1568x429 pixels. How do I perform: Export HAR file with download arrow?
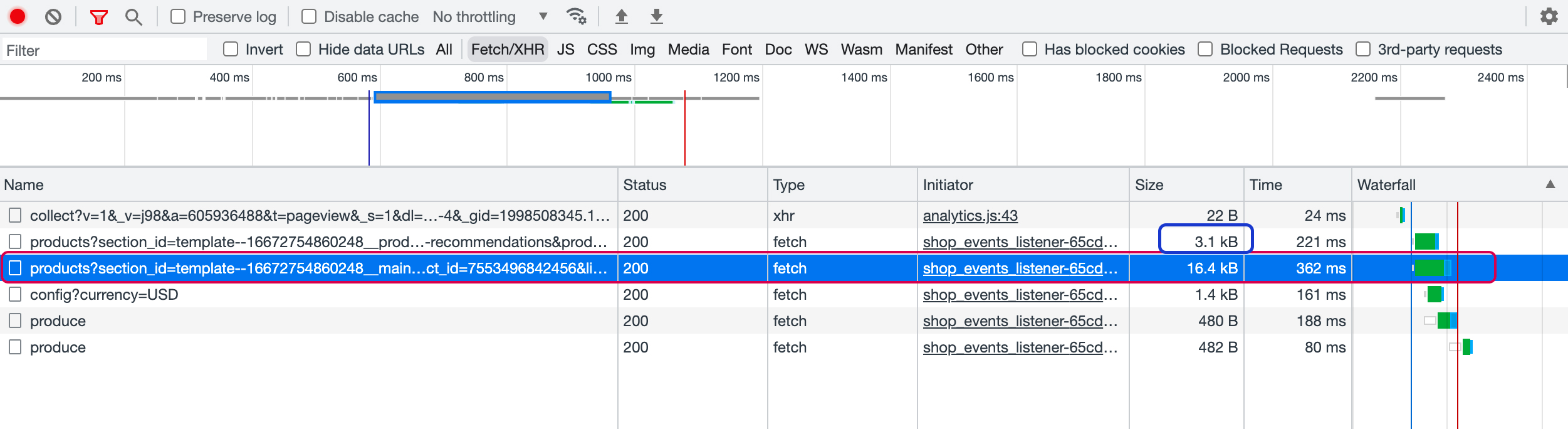coord(656,16)
